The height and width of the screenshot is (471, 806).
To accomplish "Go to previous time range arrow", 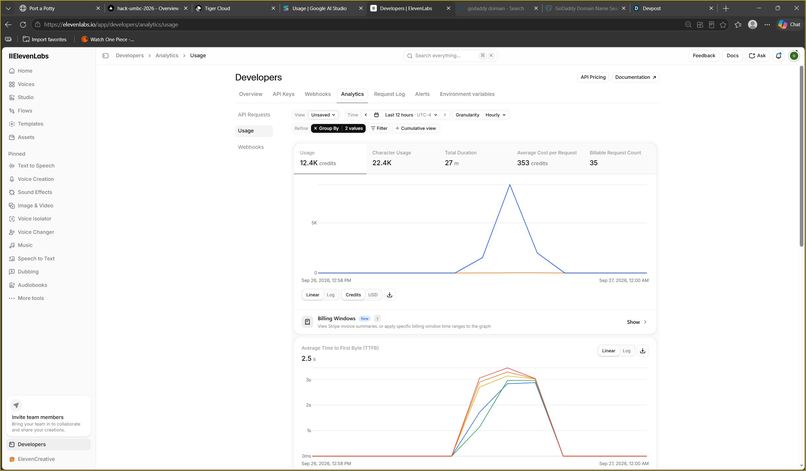I will point(366,115).
